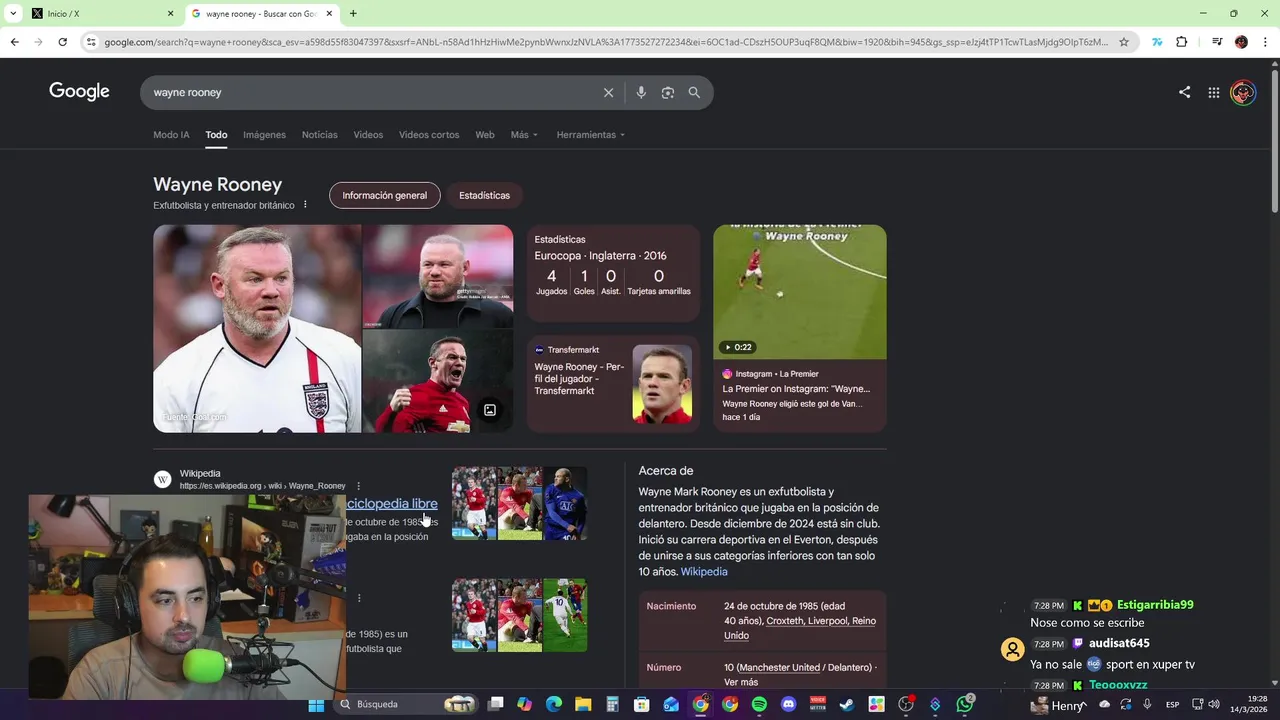Screen dimensions: 1280x720
Task: Select the Información general chip
Action: click(385, 195)
